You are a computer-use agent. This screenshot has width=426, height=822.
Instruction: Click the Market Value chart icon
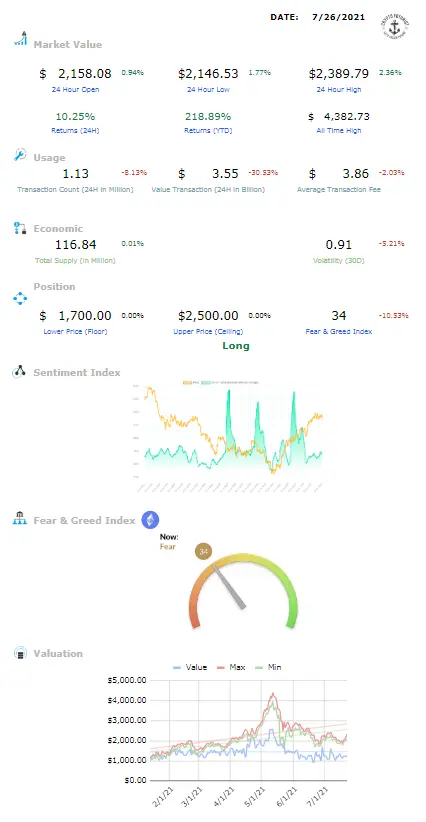[x=20, y=39]
